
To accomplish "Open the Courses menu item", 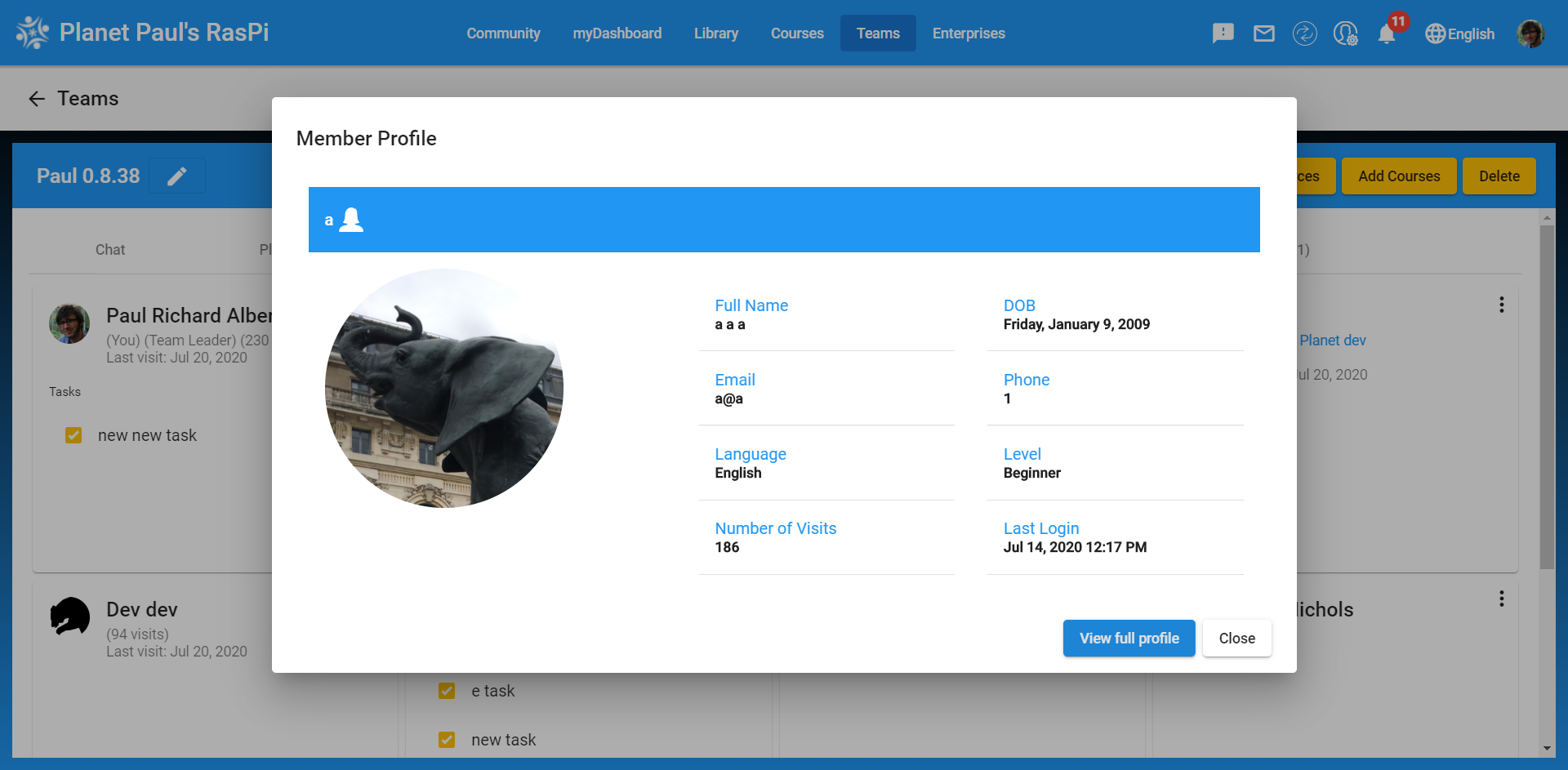I will (797, 33).
